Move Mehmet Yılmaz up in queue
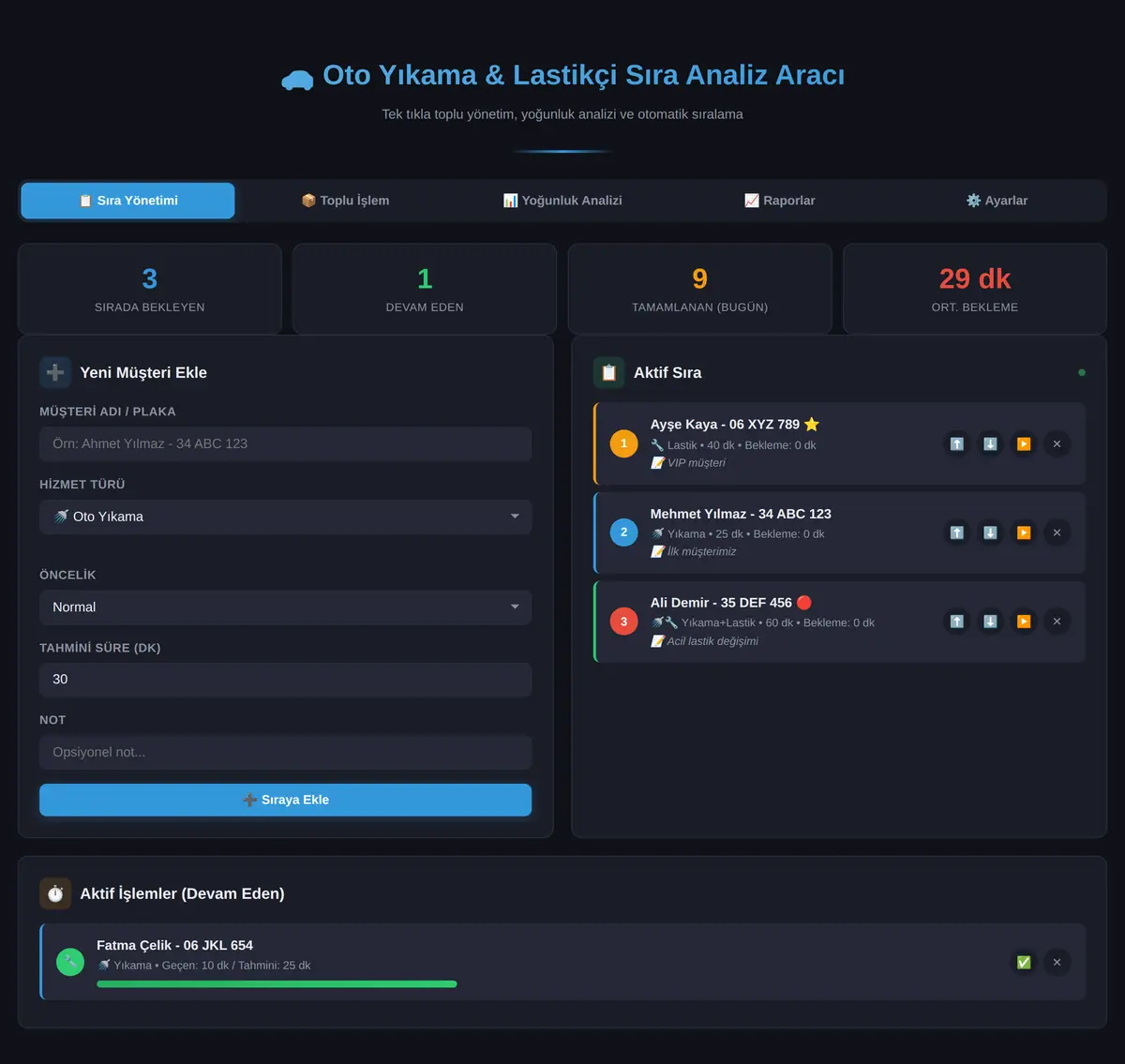1125x1064 pixels. pos(956,532)
